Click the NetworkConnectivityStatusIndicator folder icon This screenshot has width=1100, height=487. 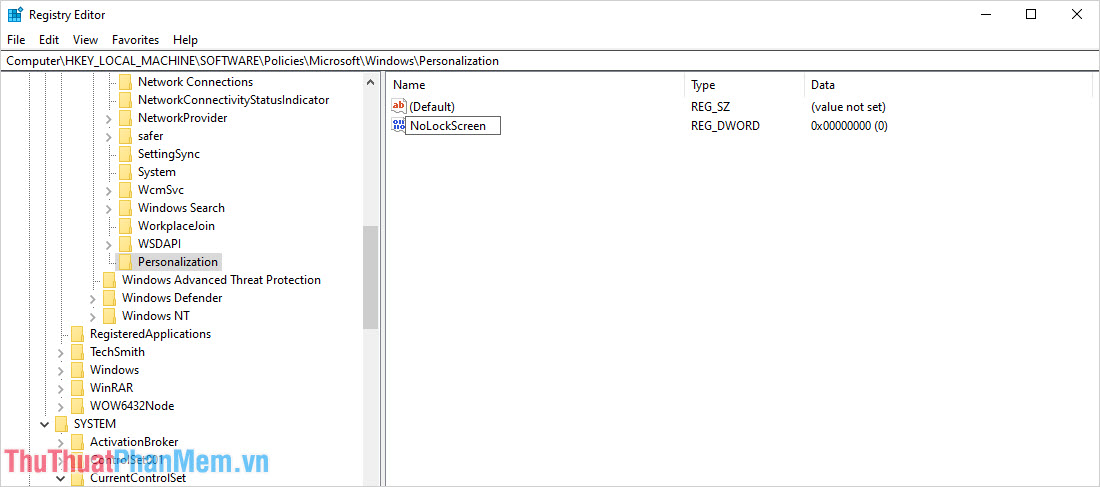125,100
